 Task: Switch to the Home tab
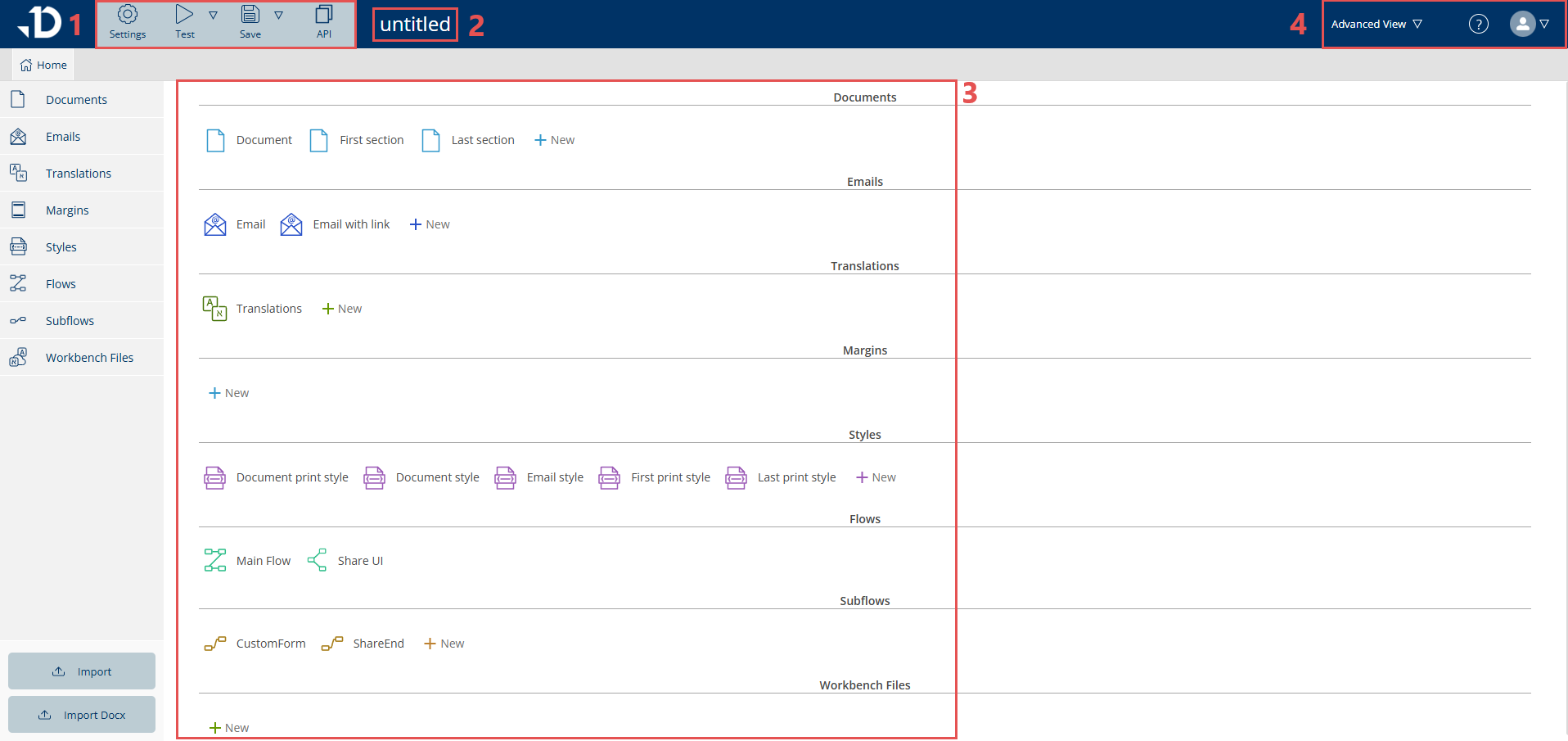pyautogui.click(x=43, y=65)
